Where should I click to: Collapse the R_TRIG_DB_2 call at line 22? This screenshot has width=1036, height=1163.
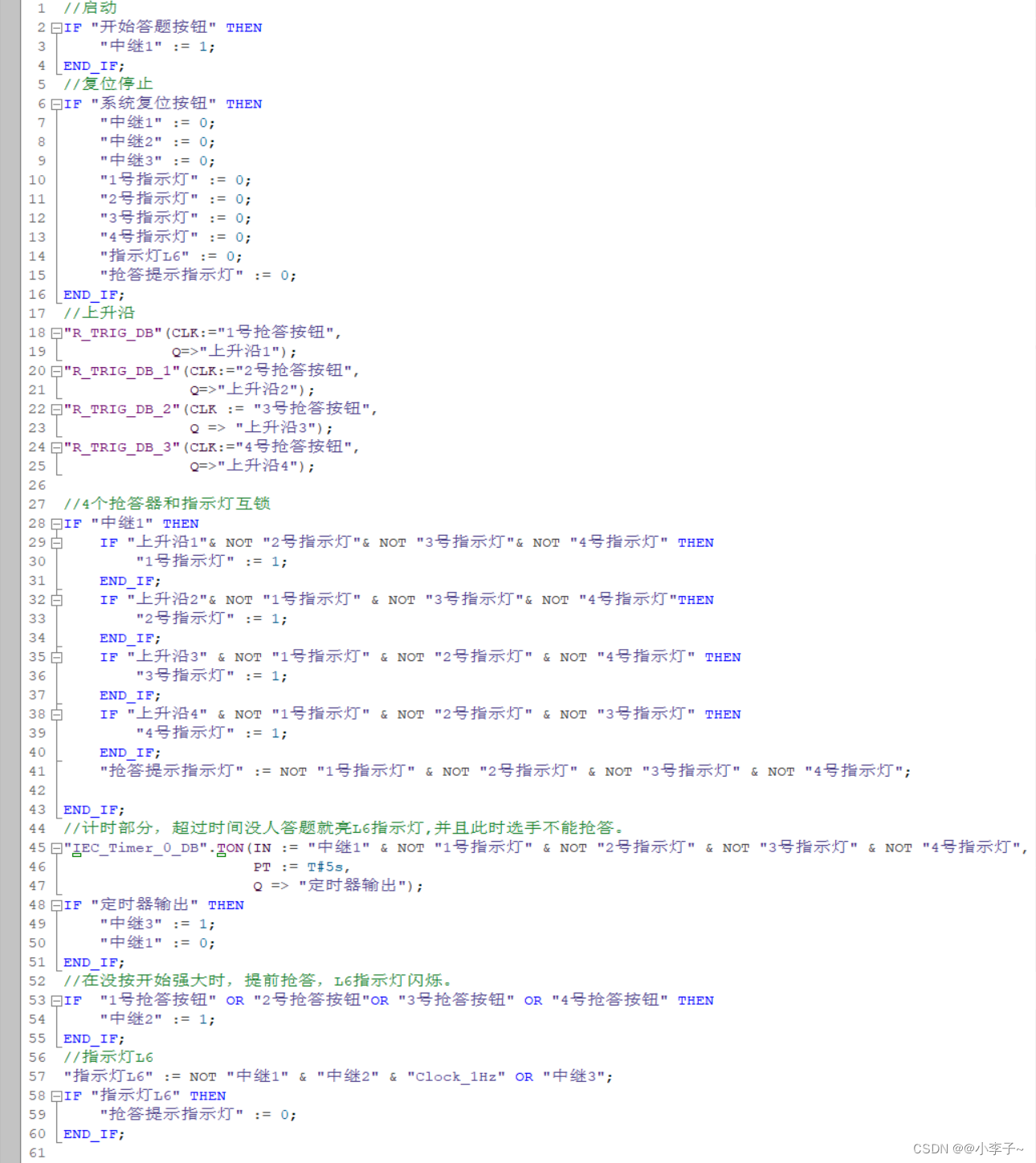(x=56, y=409)
